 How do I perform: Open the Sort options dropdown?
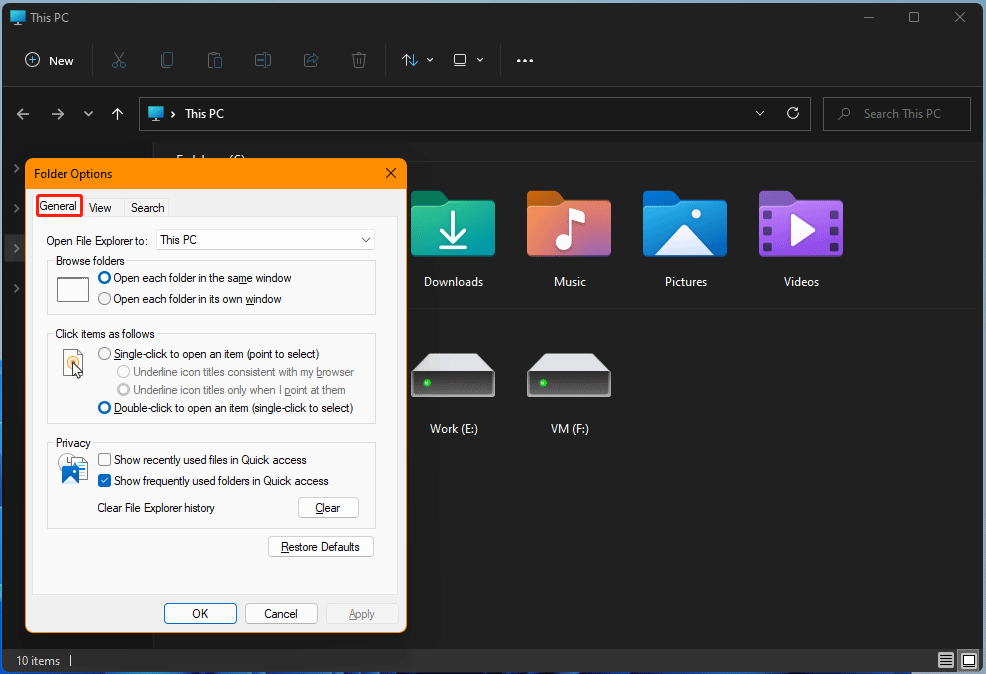pos(416,60)
